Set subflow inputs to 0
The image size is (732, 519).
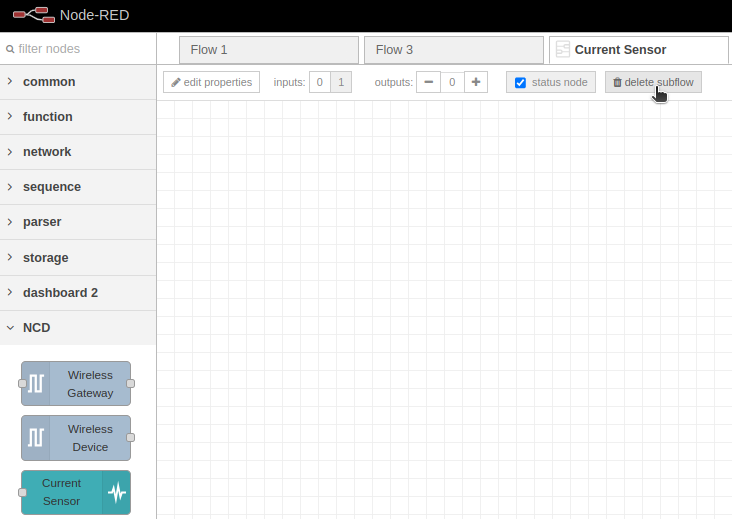pos(320,82)
